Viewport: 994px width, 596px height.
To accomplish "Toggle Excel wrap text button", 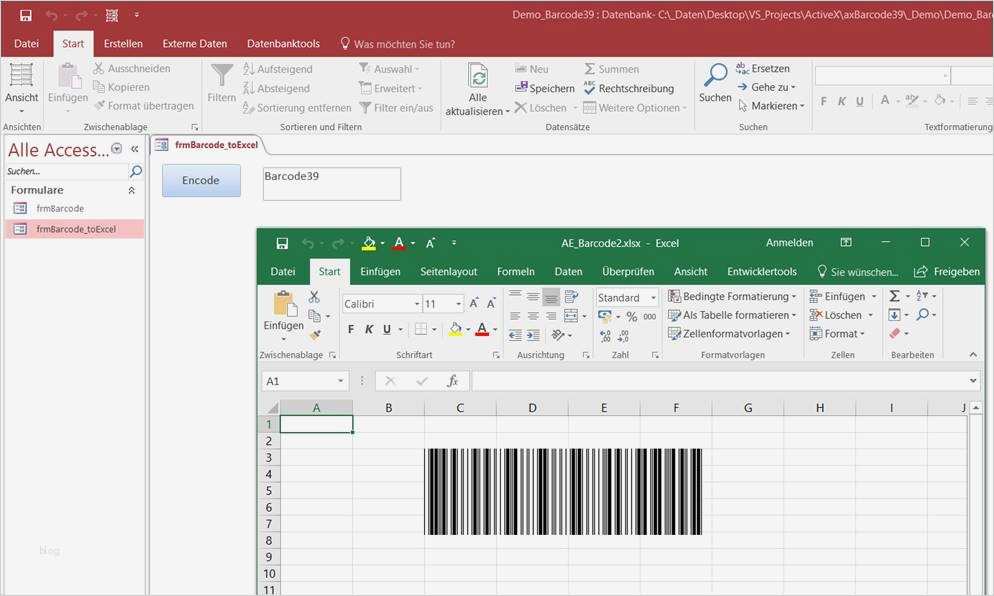I will pyautogui.click(x=571, y=296).
